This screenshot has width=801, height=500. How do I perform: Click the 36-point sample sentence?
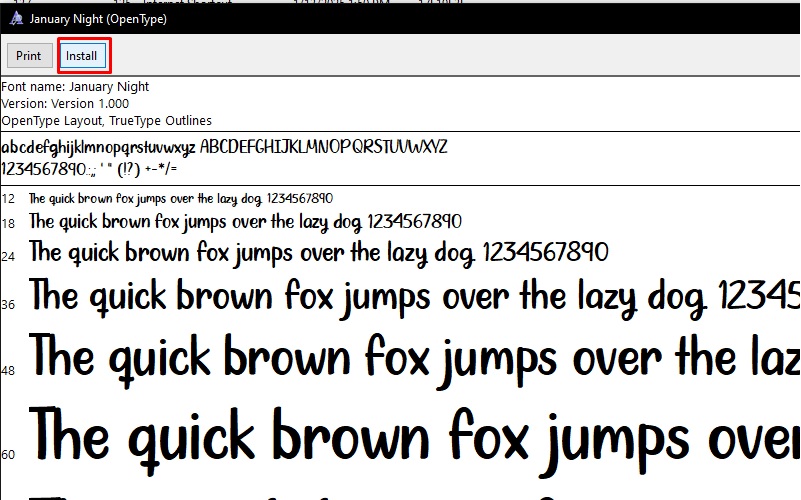tap(414, 298)
